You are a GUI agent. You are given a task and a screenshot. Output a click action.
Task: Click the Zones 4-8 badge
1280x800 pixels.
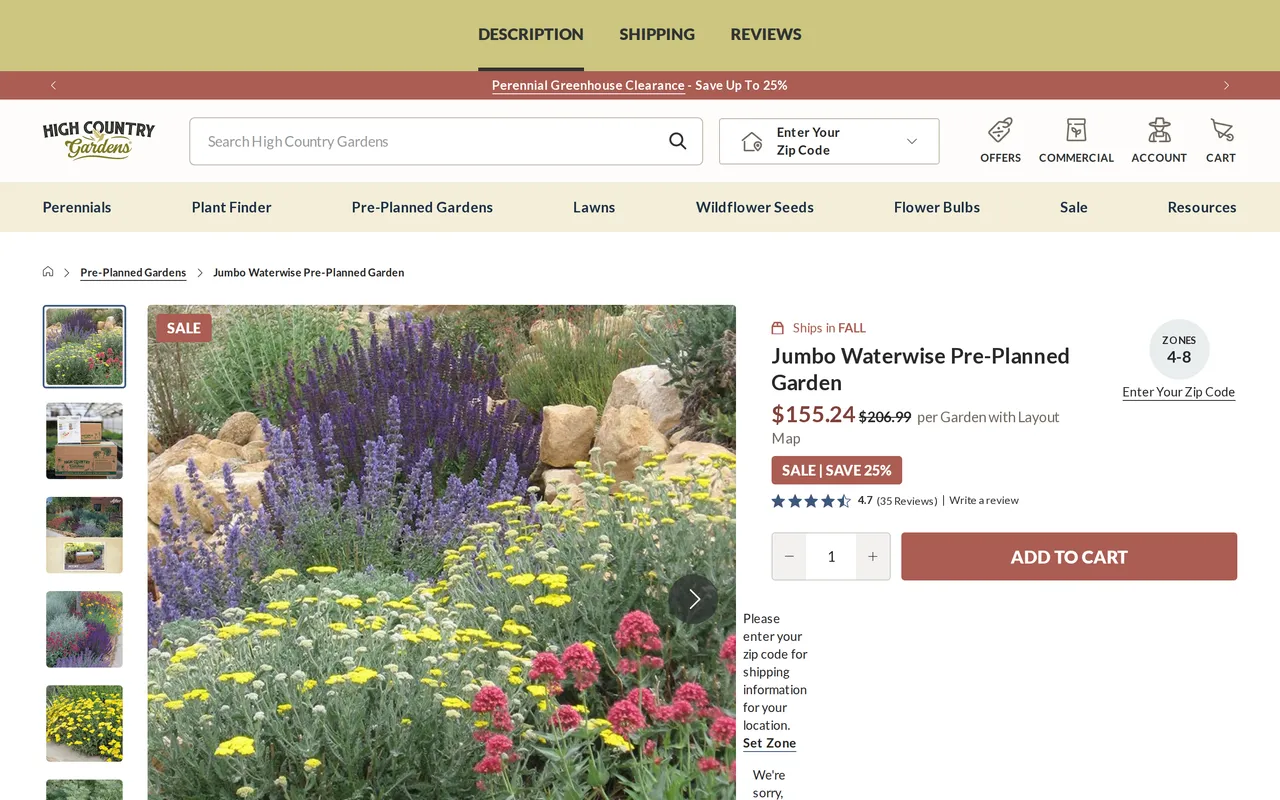click(1179, 349)
